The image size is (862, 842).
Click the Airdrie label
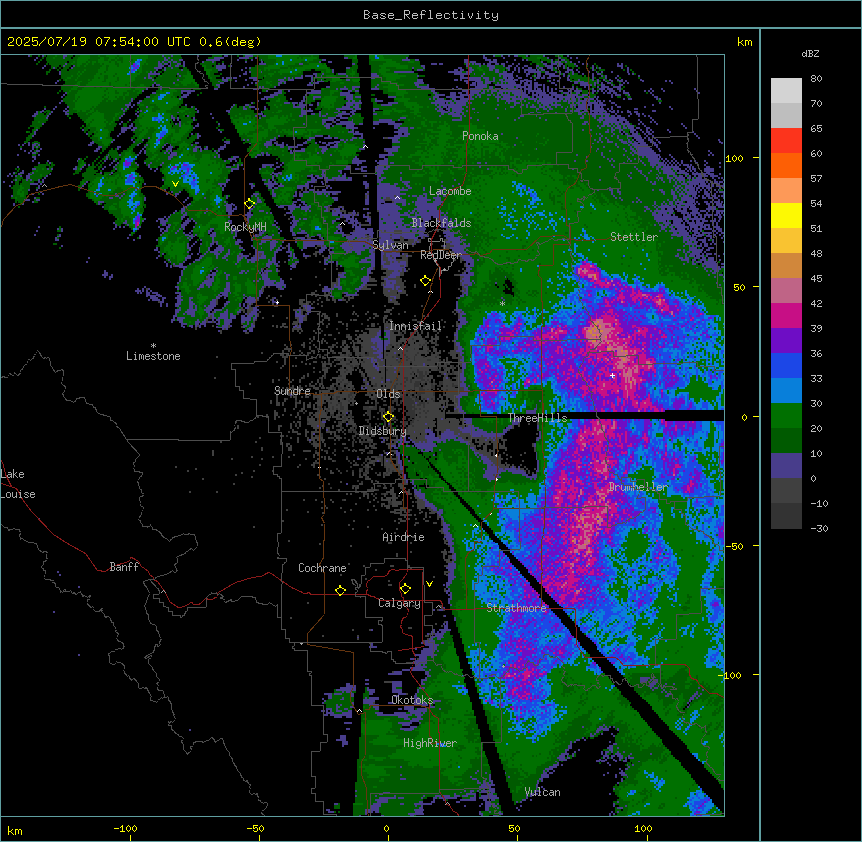403,537
